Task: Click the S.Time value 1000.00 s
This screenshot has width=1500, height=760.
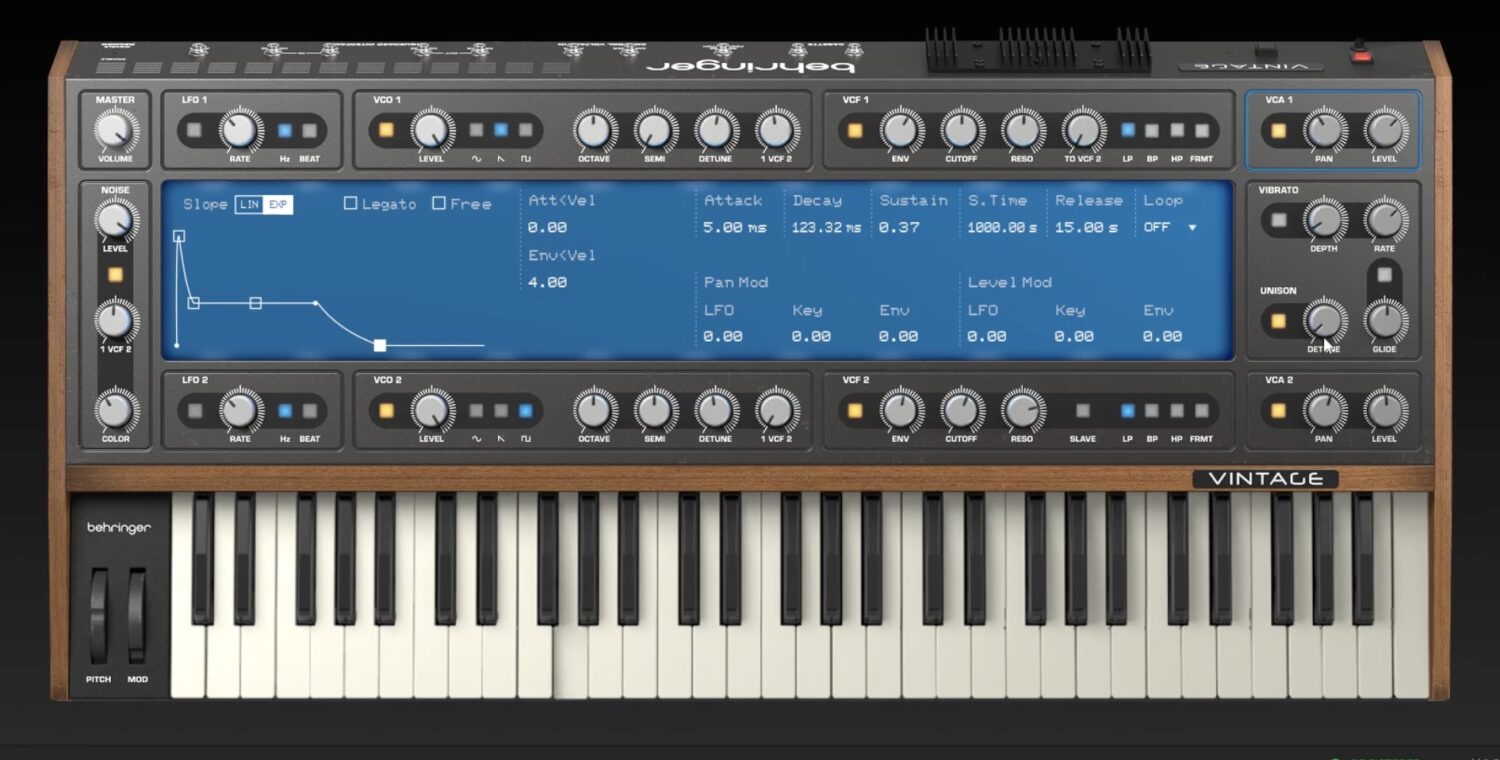Action: [1002, 227]
